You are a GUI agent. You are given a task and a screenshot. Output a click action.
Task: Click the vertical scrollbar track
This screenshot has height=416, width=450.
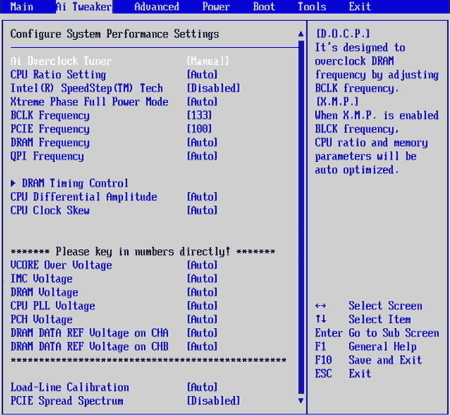pos(301,217)
